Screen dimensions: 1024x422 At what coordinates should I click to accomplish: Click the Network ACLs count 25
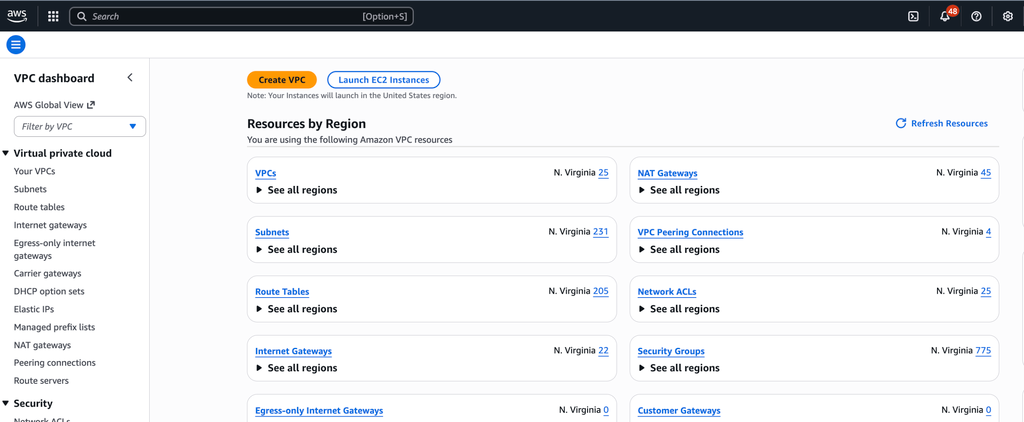click(x=986, y=291)
